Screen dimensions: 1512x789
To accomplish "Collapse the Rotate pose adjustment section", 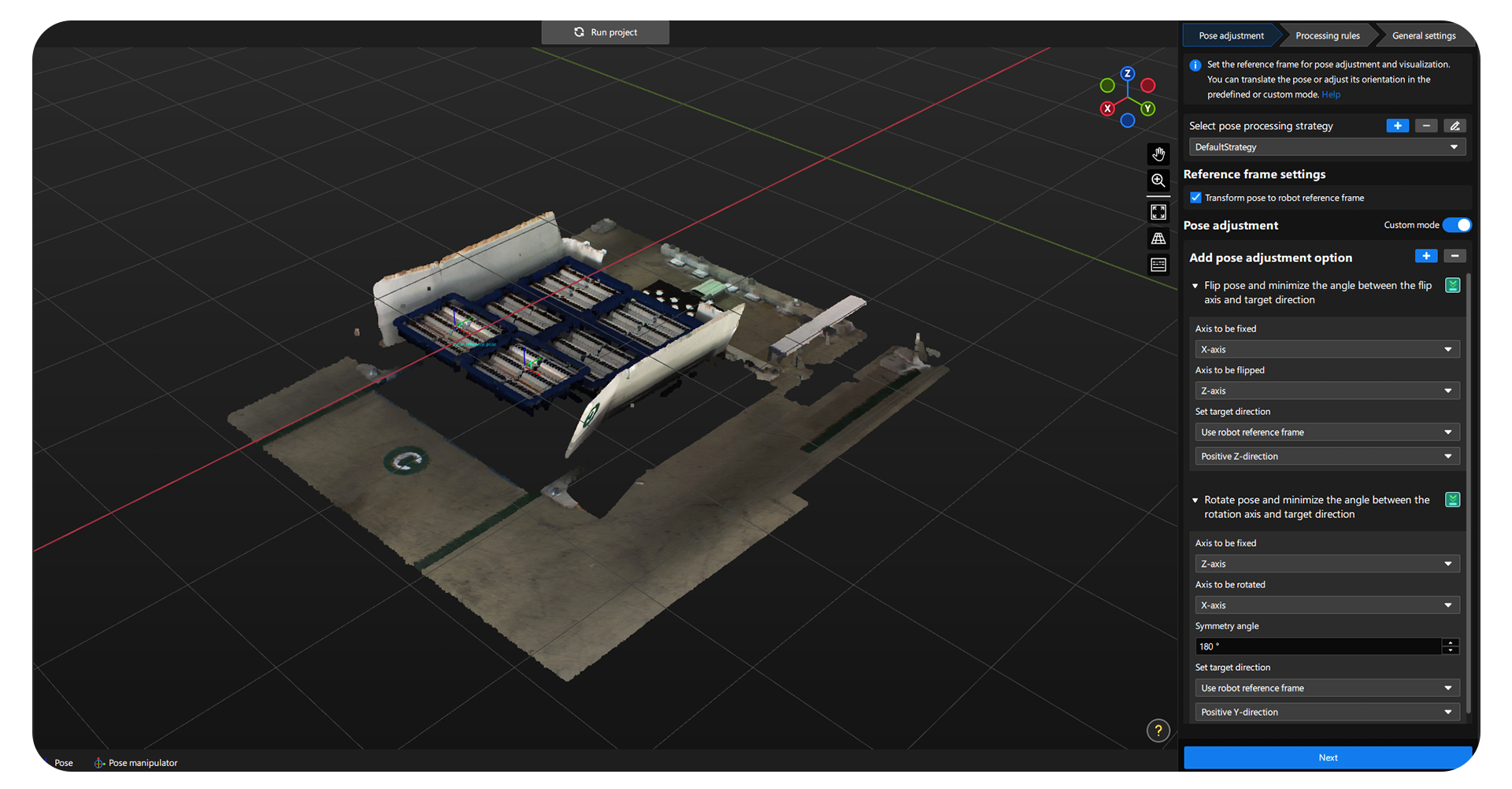I will 1194,499.
